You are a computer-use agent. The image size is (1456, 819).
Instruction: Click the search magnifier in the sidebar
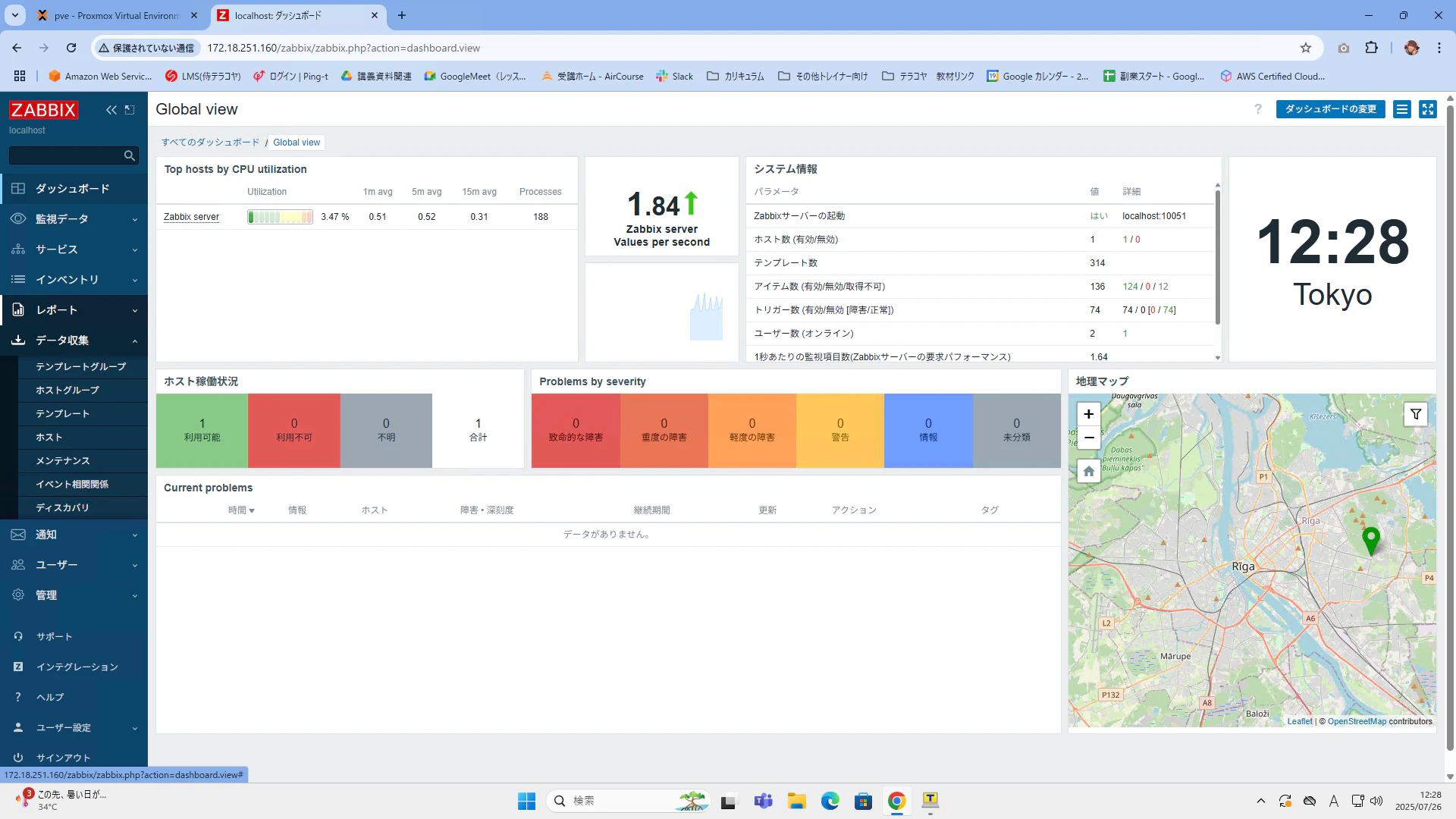pos(130,155)
